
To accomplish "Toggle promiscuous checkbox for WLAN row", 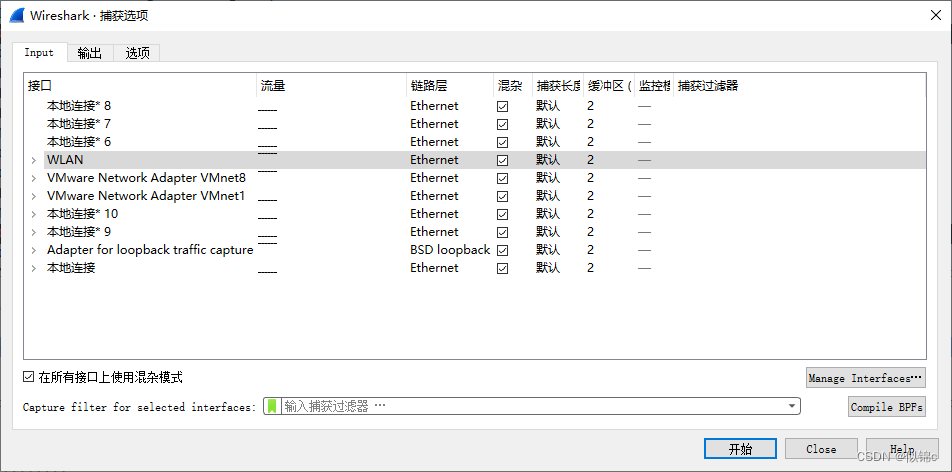I will tap(502, 160).
